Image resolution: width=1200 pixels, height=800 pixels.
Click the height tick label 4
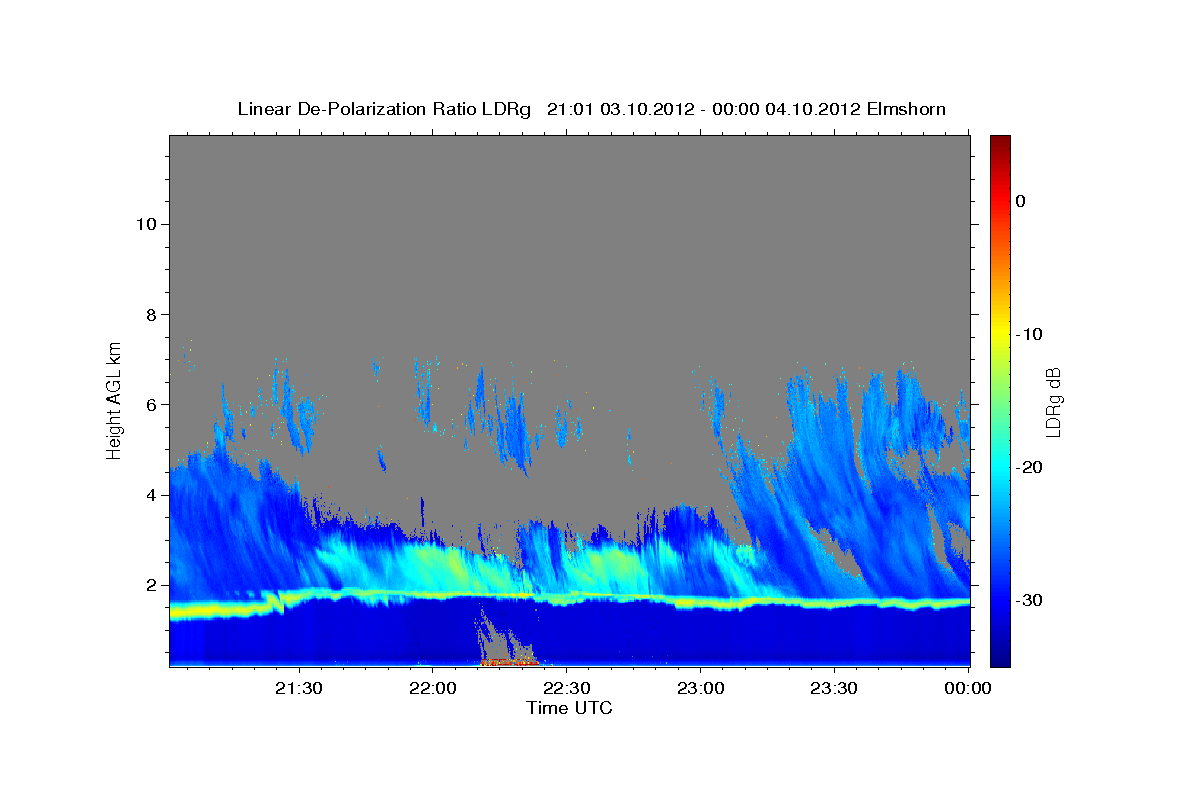[150, 495]
